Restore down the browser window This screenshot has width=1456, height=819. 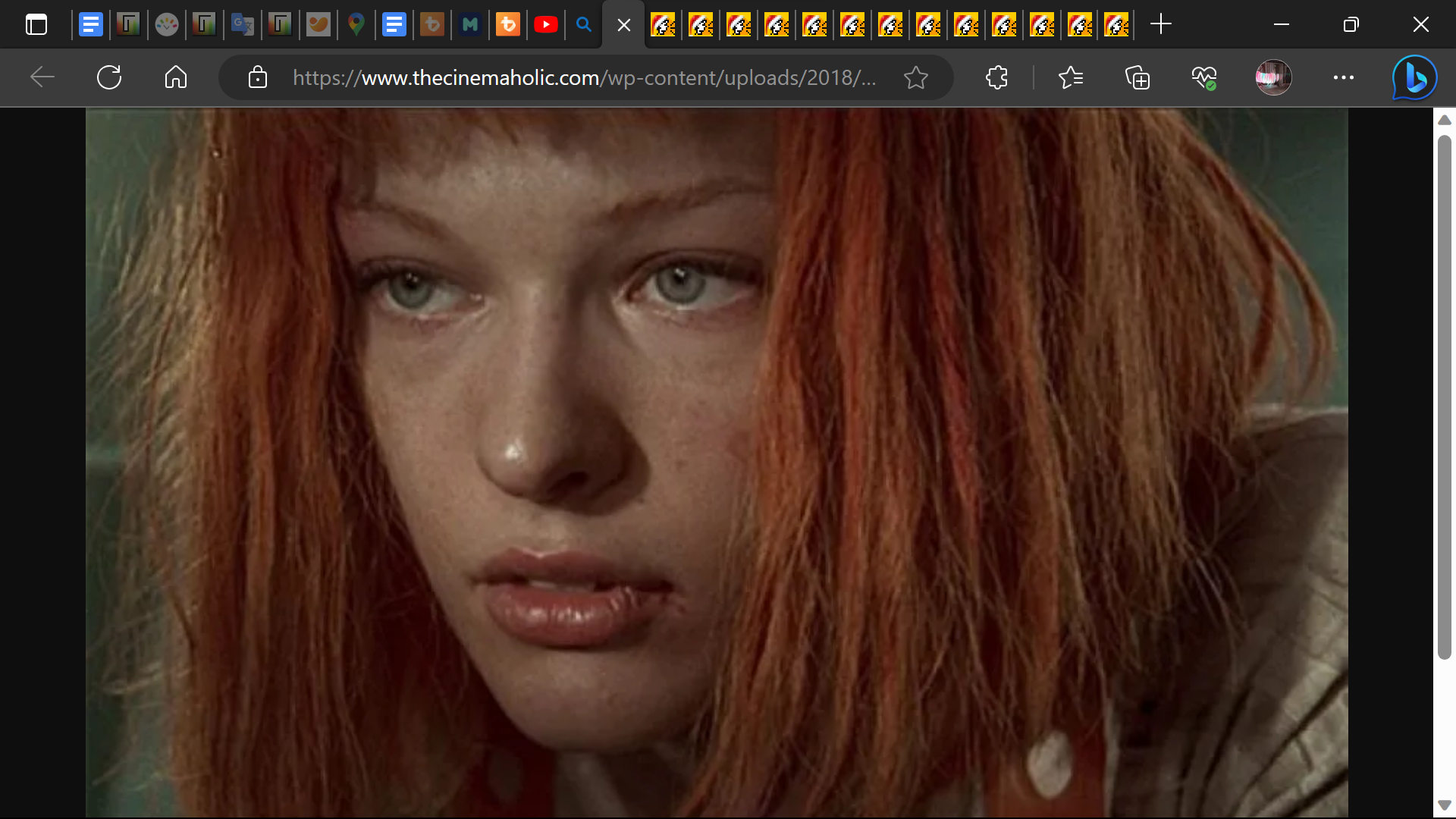(1351, 24)
